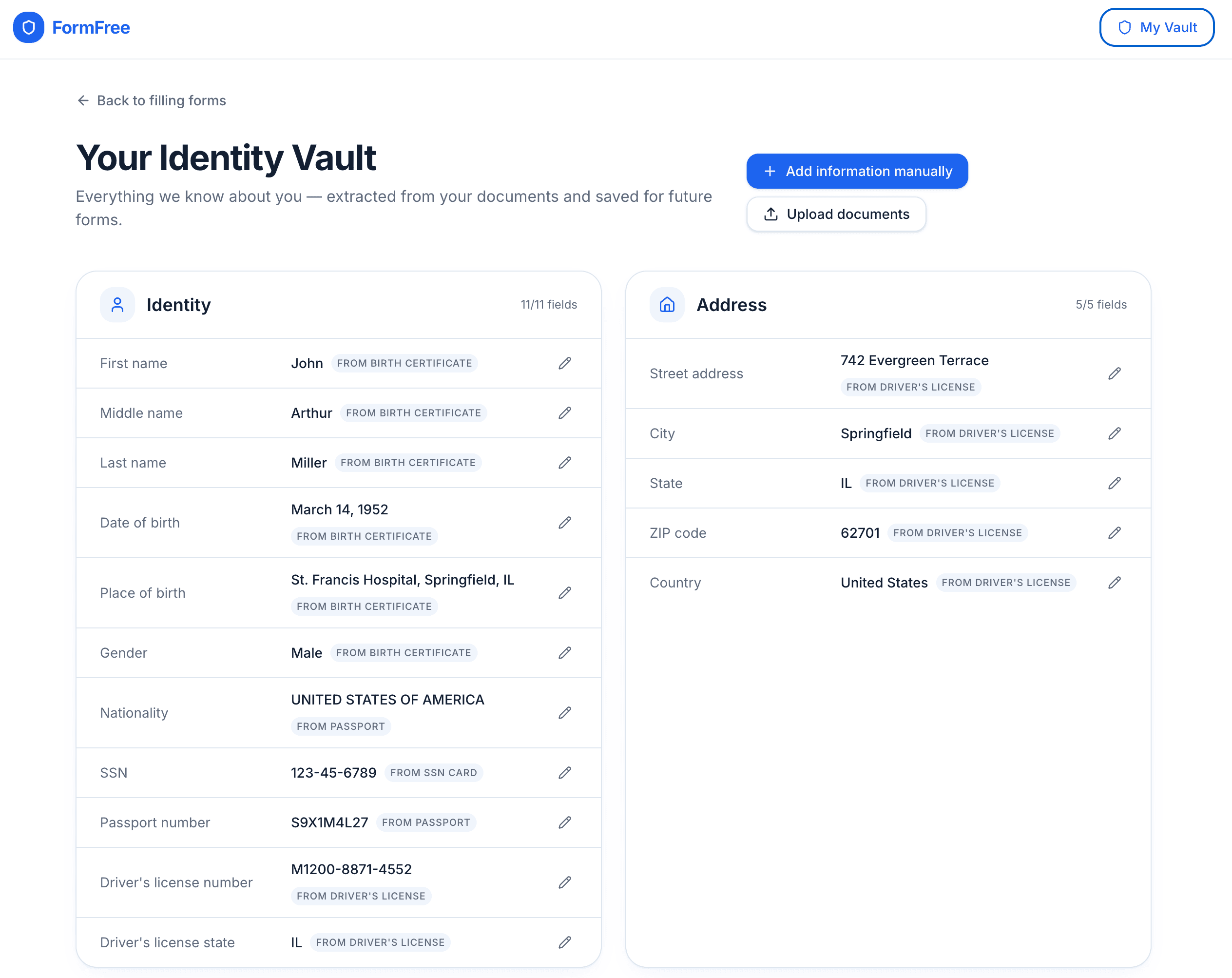Open My Vault button

pyautogui.click(x=1156, y=27)
